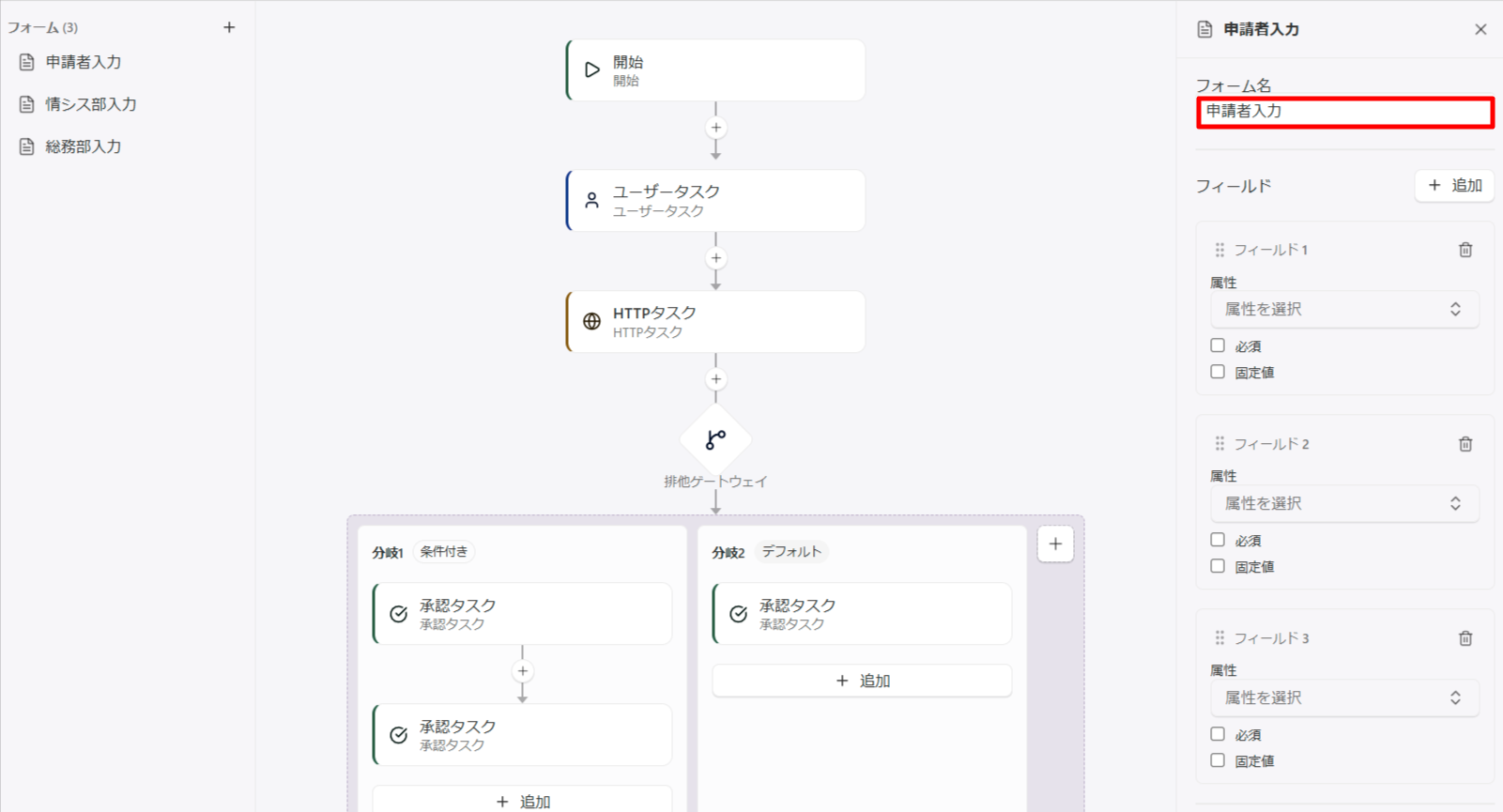Image resolution: width=1503 pixels, height=812 pixels.
Task: Click the plus icon next to フォーム (3)
Action: point(229,27)
